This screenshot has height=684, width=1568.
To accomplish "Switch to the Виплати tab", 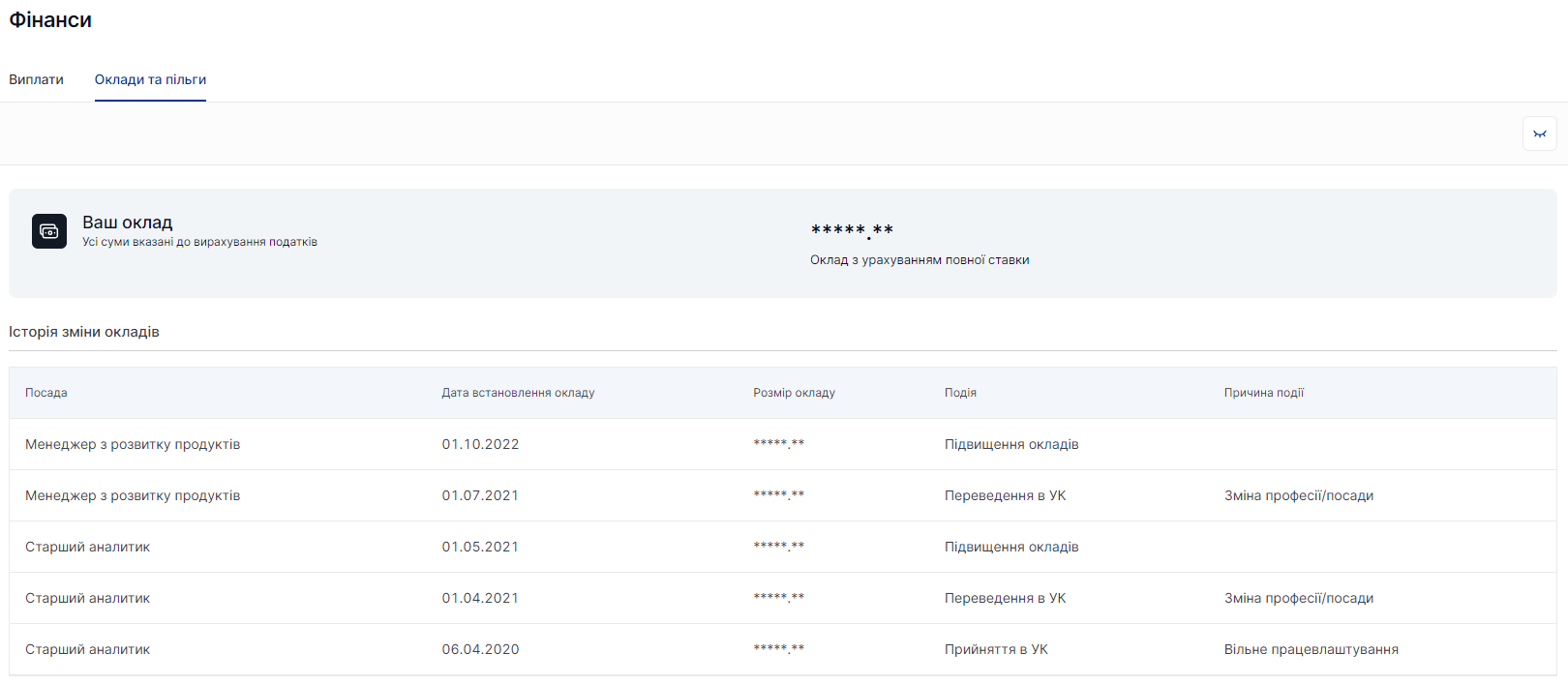I will click(x=36, y=79).
